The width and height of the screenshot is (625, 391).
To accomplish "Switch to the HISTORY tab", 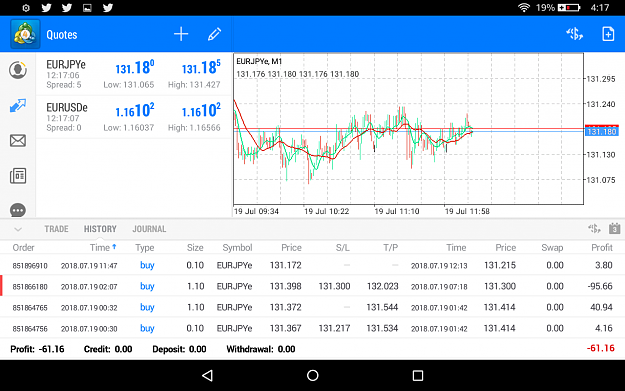I will coord(100,229).
